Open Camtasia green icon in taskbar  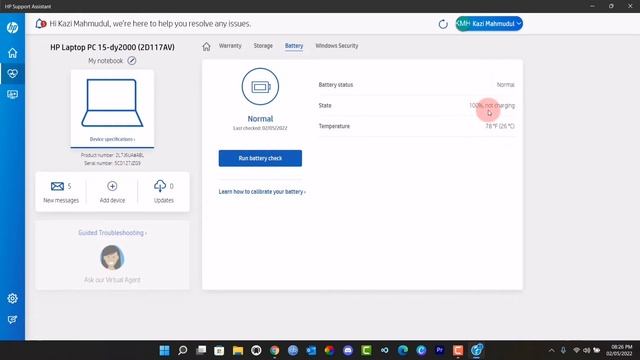click(x=366, y=350)
